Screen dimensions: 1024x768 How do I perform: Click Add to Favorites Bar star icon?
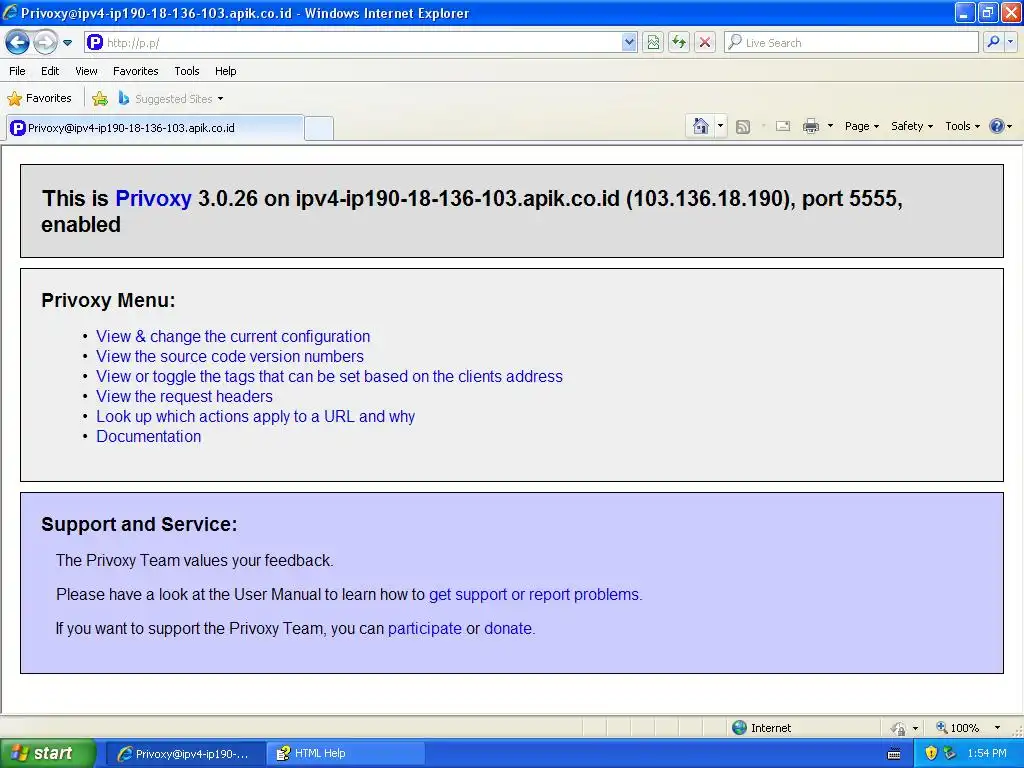coord(100,99)
